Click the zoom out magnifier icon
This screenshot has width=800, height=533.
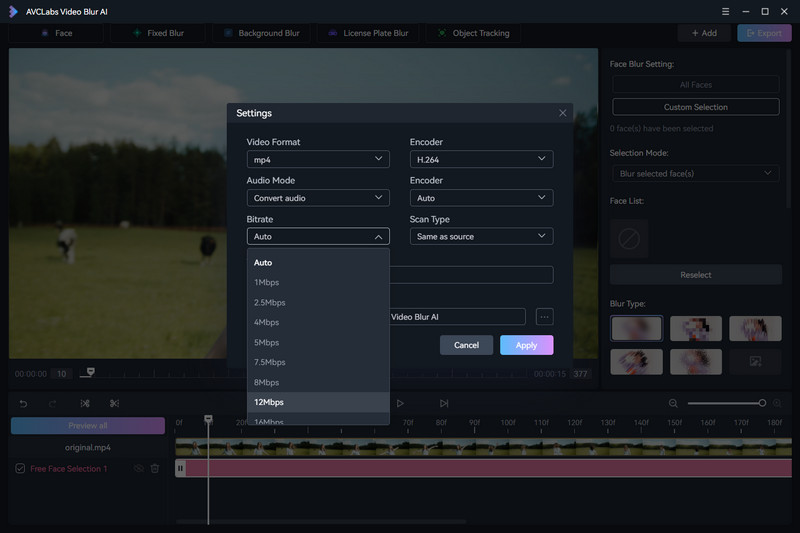673,403
